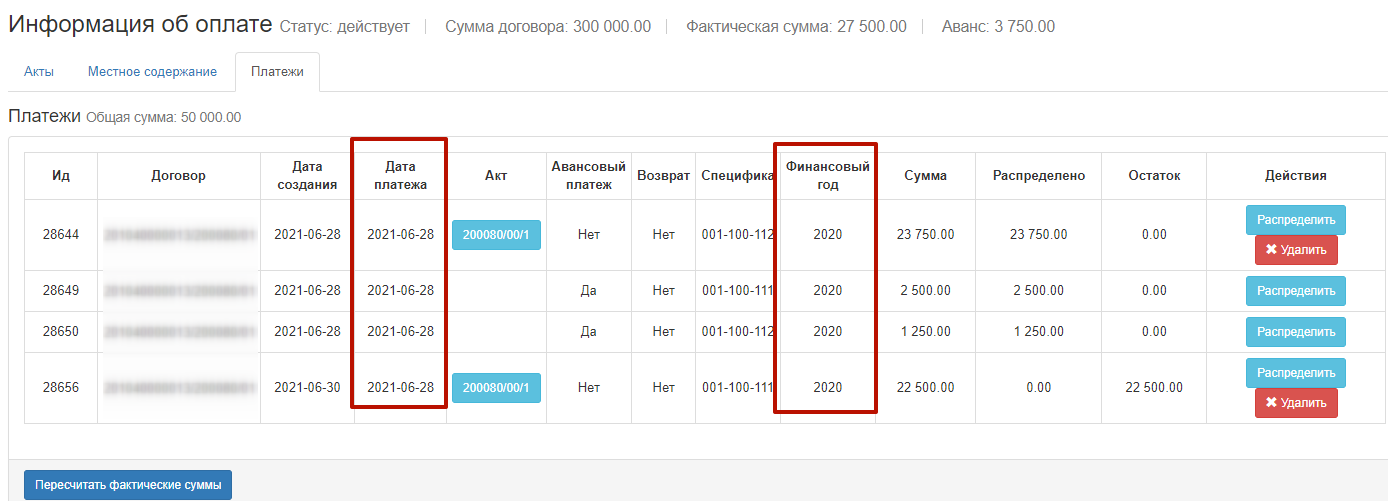Open the Местное содержание tab
This screenshot has width=1388, height=501.
click(152, 72)
